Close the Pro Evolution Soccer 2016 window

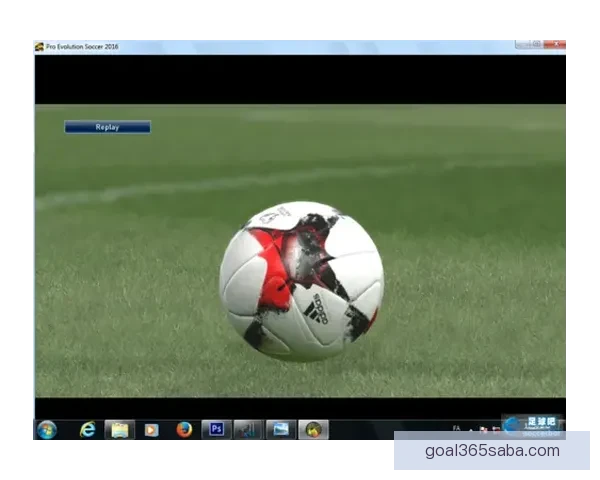(x=555, y=44)
